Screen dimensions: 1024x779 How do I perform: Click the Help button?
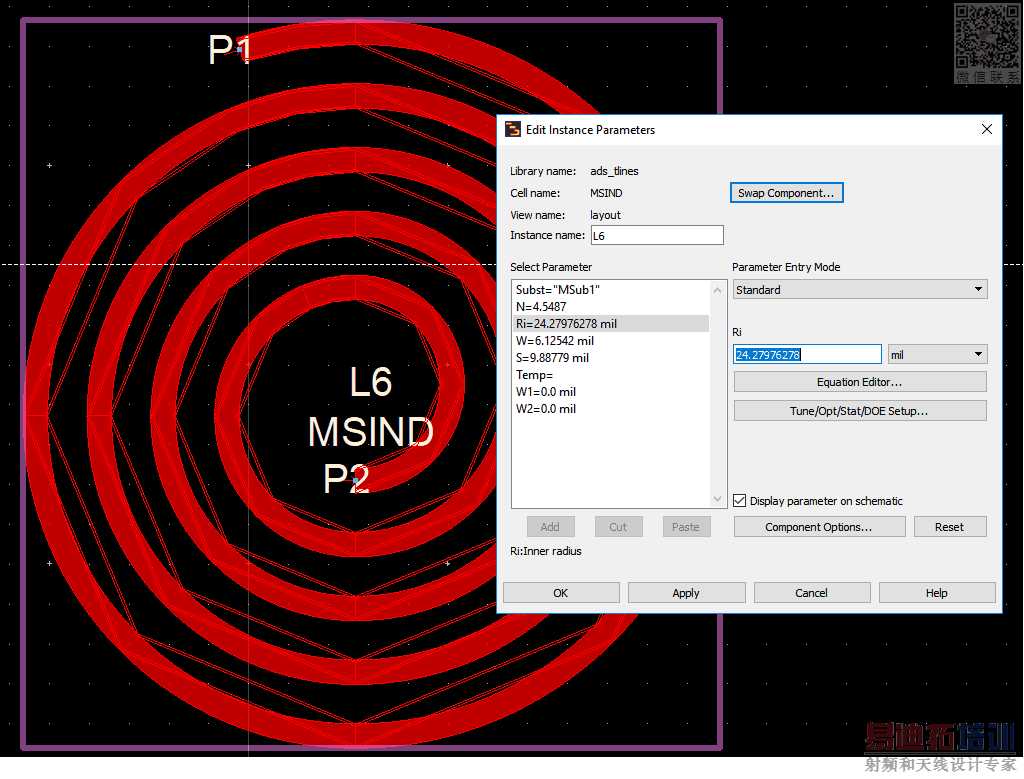tap(937, 593)
